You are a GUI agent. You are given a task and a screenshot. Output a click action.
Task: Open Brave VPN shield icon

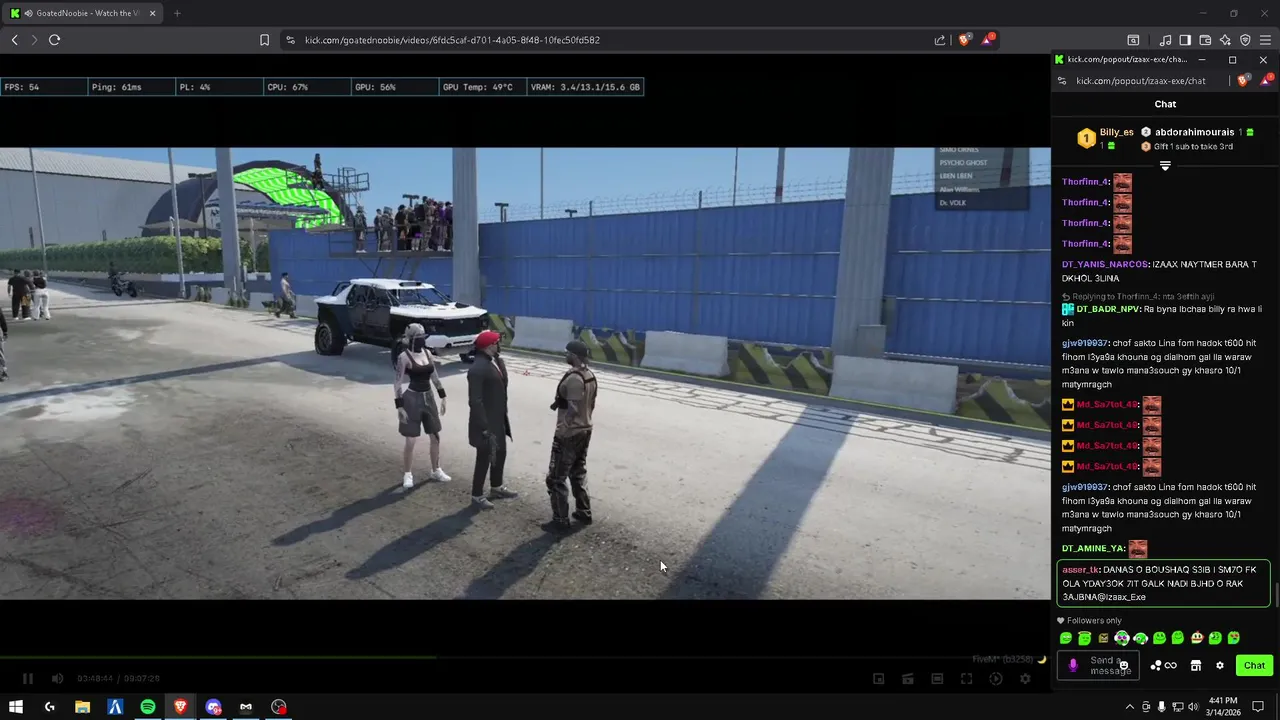pos(1245,40)
